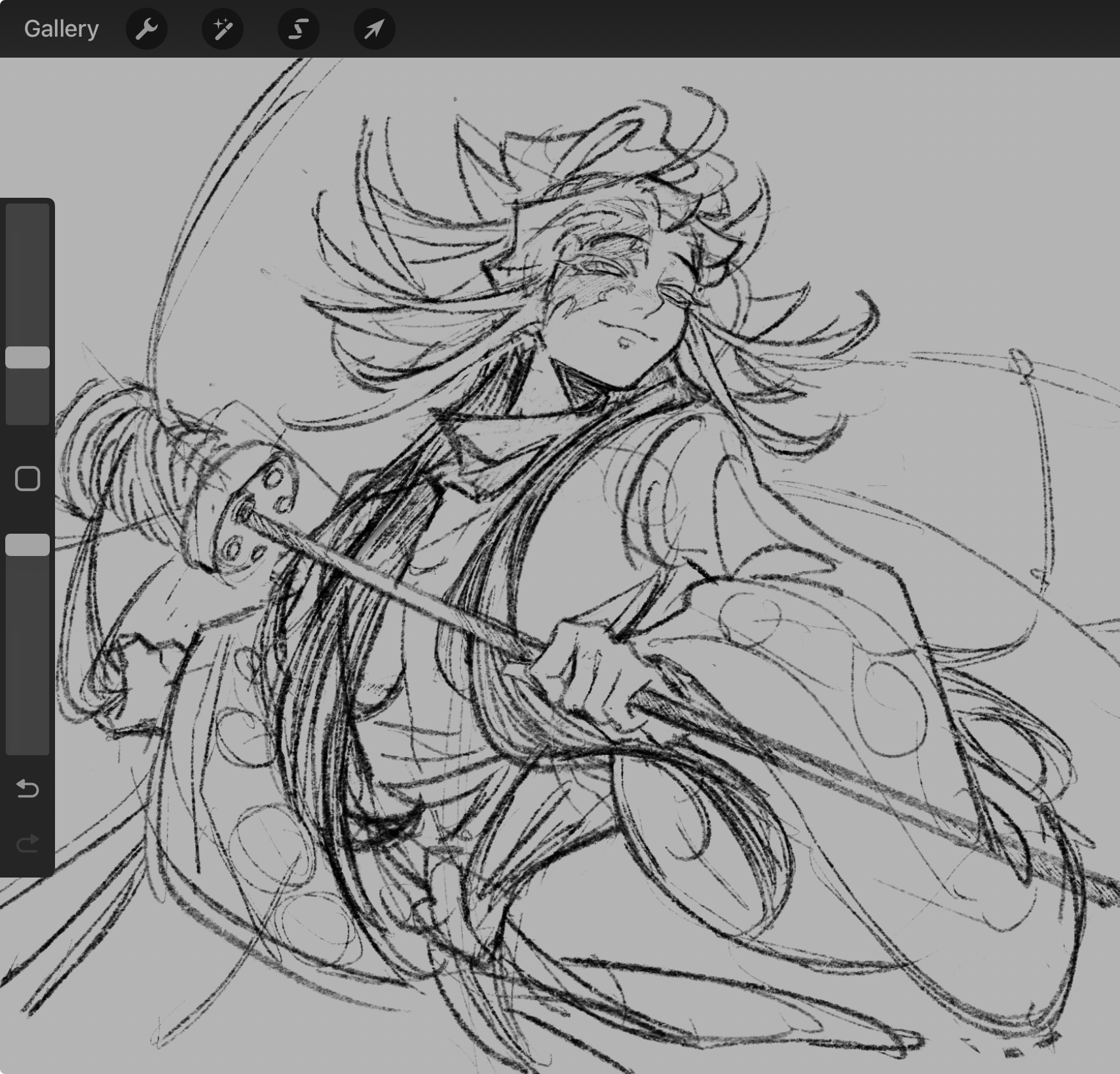Return to the Gallery
1120x1074 pixels.
[x=61, y=29]
